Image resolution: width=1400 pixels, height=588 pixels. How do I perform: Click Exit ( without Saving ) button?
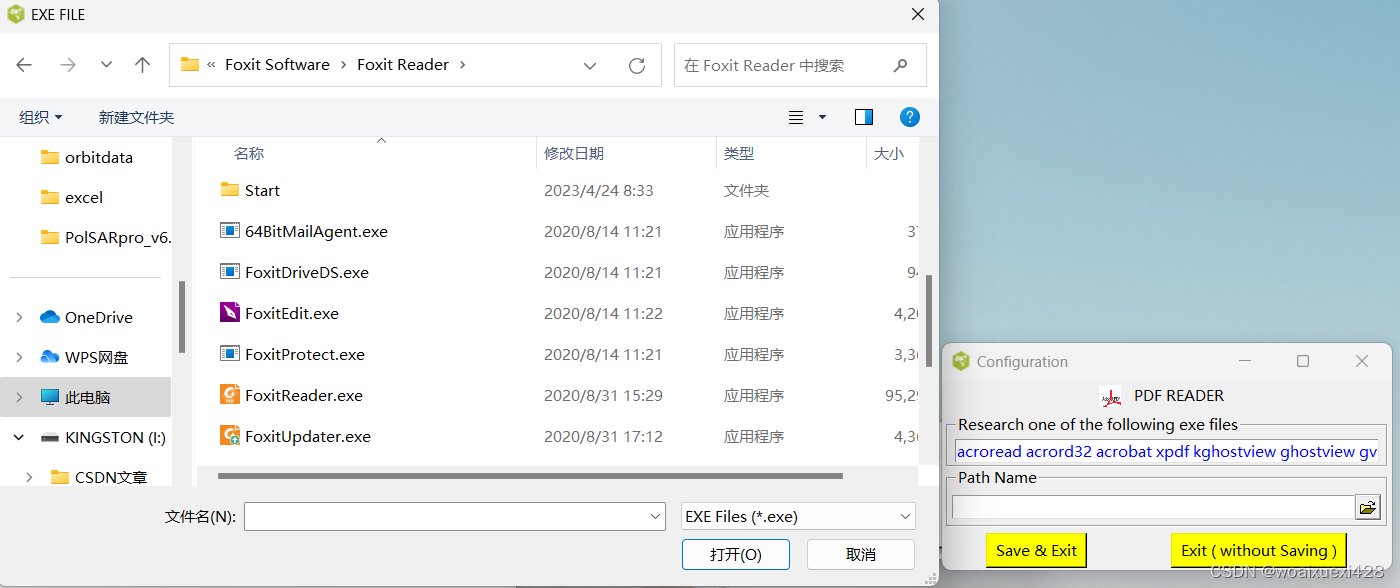coord(1259,550)
